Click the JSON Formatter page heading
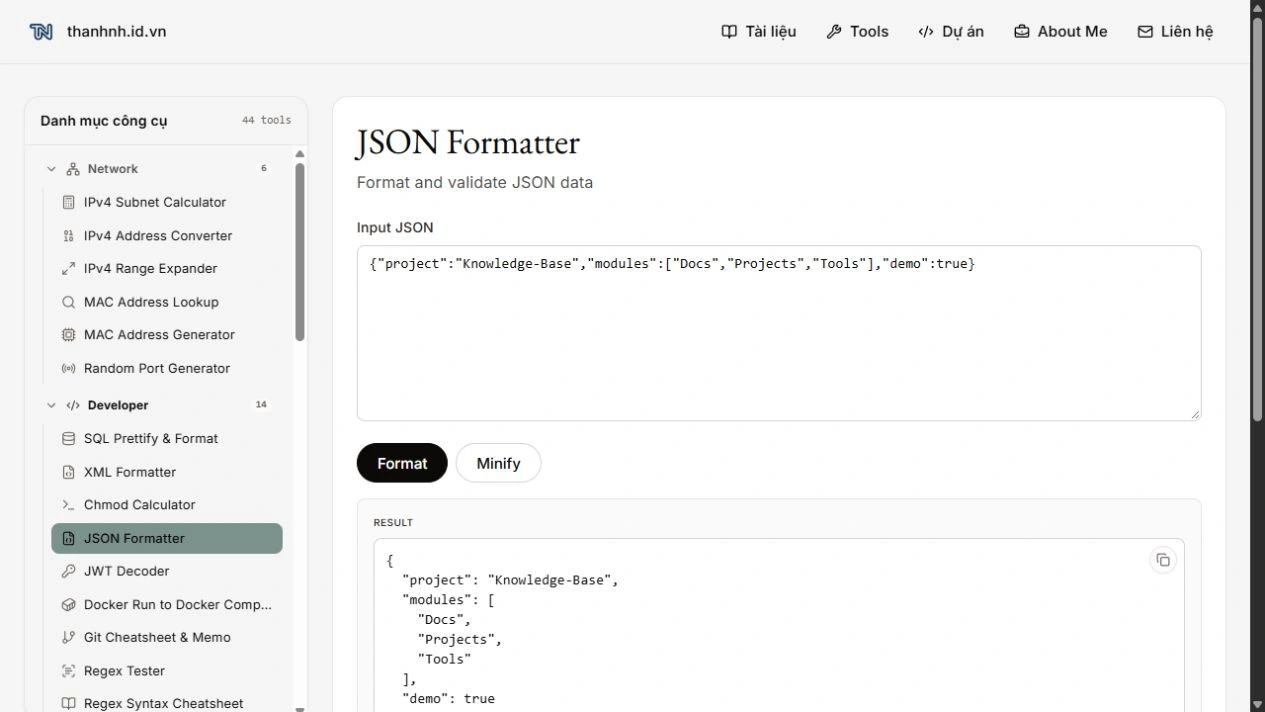The width and height of the screenshot is (1265, 712). point(468,143)
